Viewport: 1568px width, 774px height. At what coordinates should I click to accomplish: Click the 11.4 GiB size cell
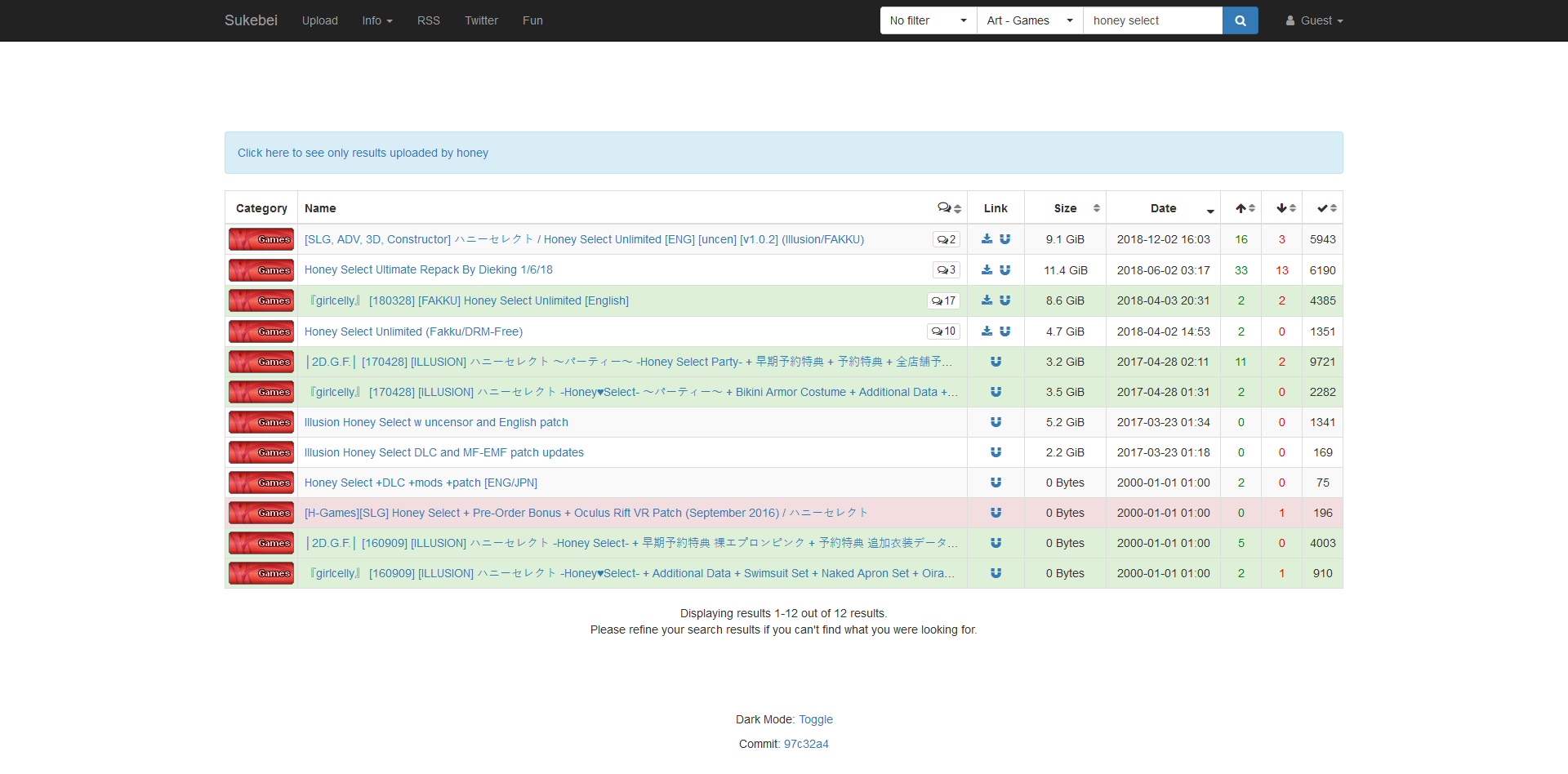click(1065, 269)
